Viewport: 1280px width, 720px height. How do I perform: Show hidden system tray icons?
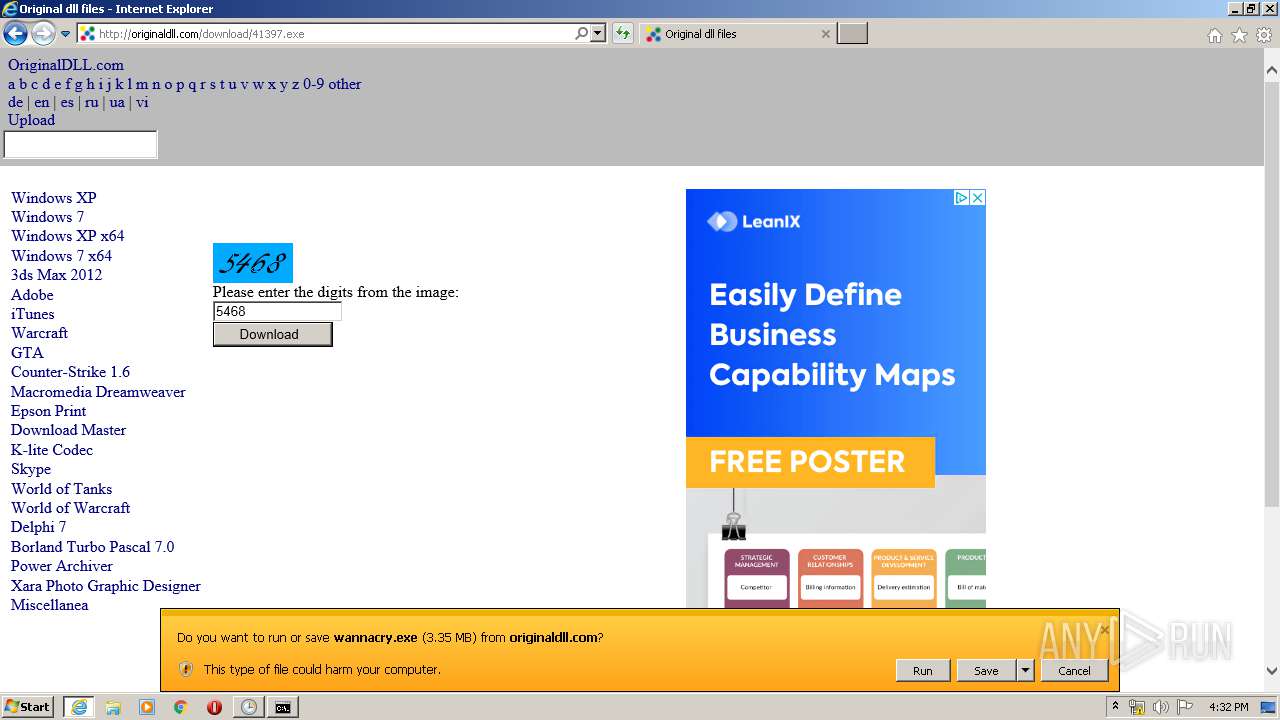click(1116, 707)
